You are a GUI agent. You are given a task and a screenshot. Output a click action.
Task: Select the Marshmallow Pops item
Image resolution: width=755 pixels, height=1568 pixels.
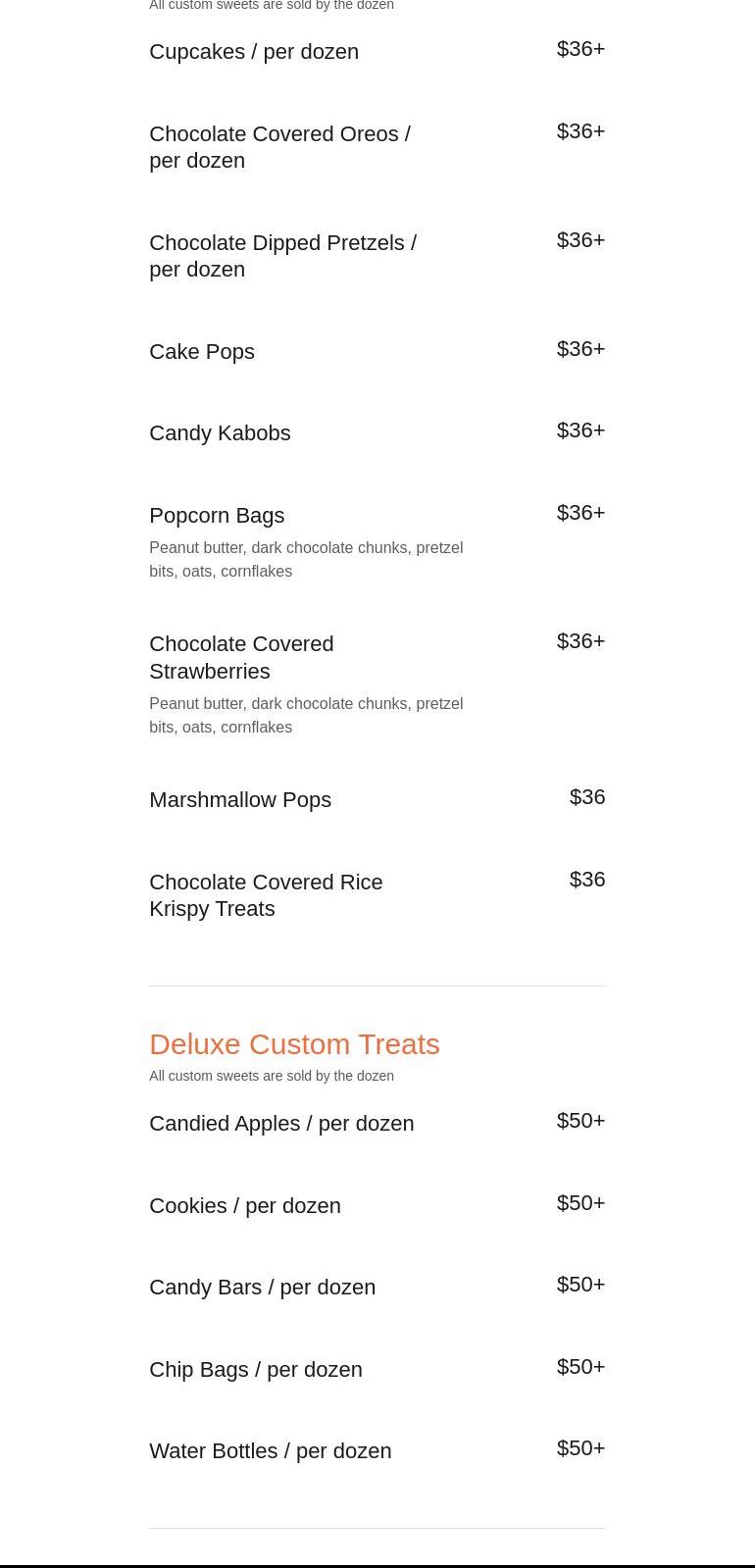(x=240, y=800)
